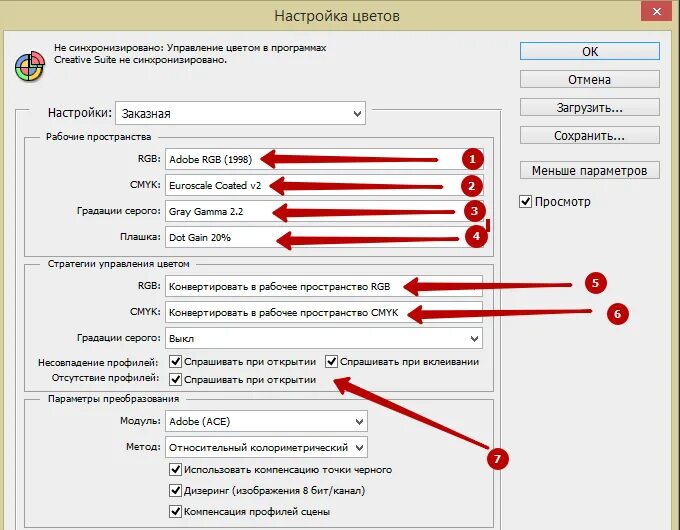Click the Настройка цветов title bar text
This screenshot has height=530, width=680.
337,16
